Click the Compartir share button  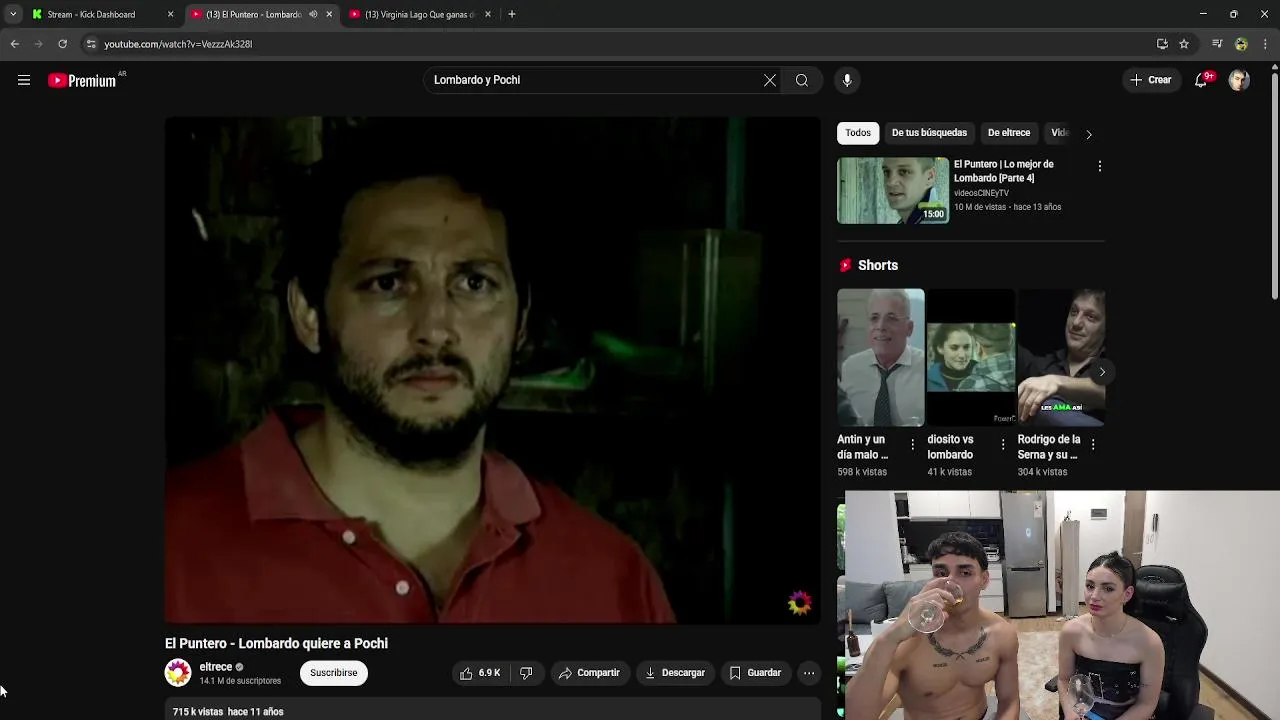(589, 673)
